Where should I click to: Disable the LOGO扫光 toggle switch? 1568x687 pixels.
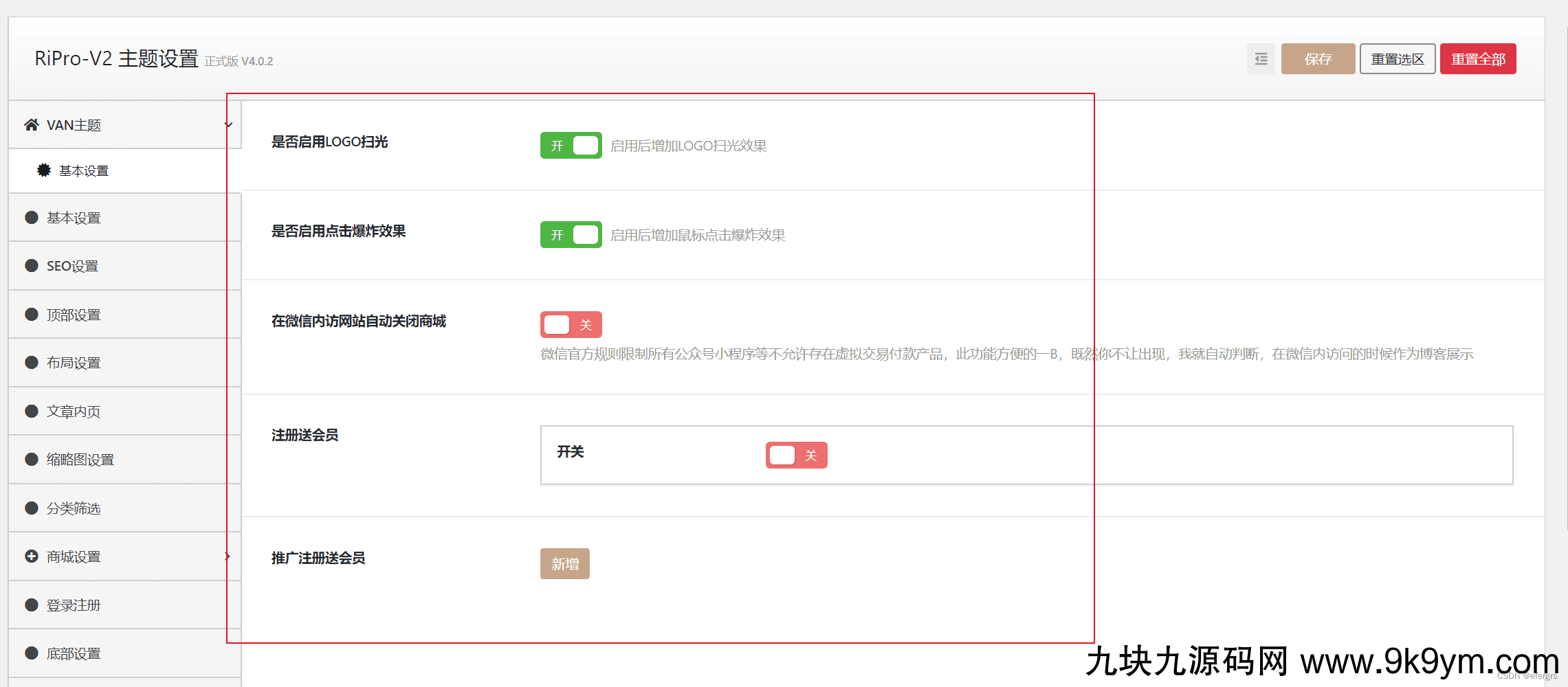tap(571, 146)
